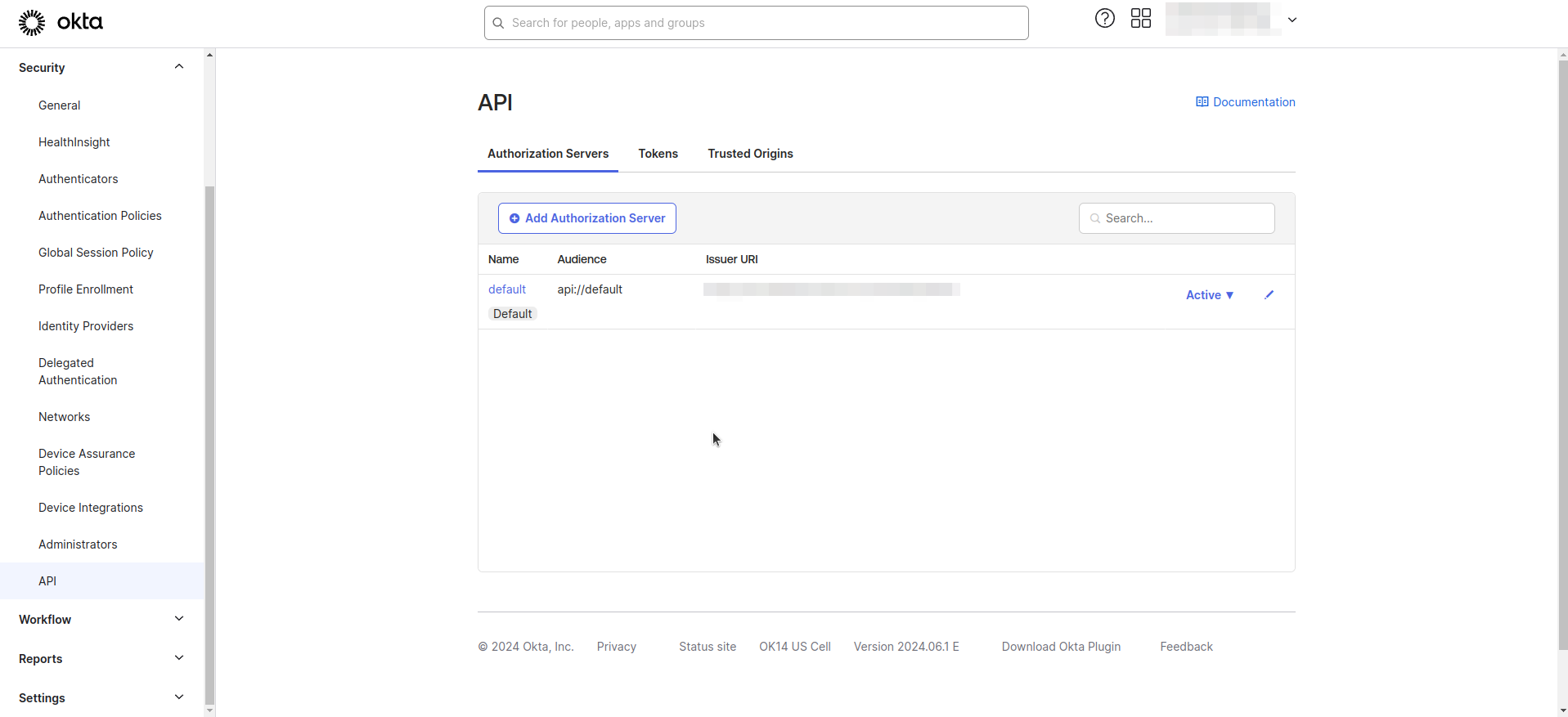This screenshot has width=1568, height=717.
Task: Click the sidebar scroll down arrow
Action: pos(209,710)
